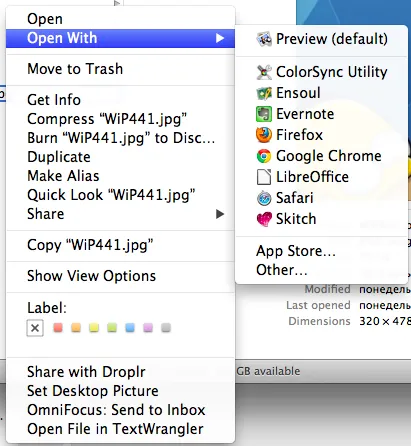The height and width of the screenshot is (446, 411).
Task: Click the Google Chrome icon
Action: coord(264,156)
